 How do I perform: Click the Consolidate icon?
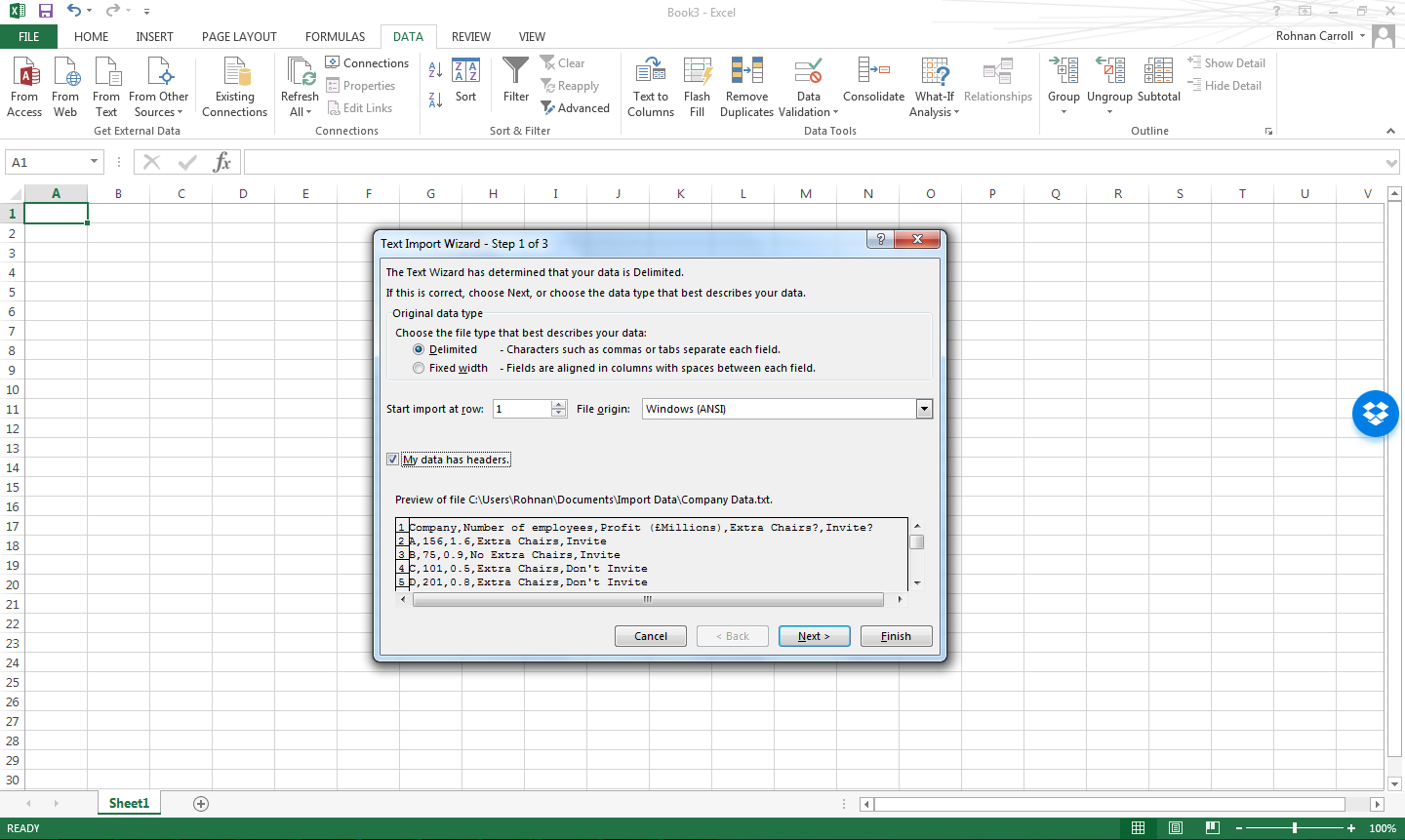pyautogui.click(x=873, y=80)
